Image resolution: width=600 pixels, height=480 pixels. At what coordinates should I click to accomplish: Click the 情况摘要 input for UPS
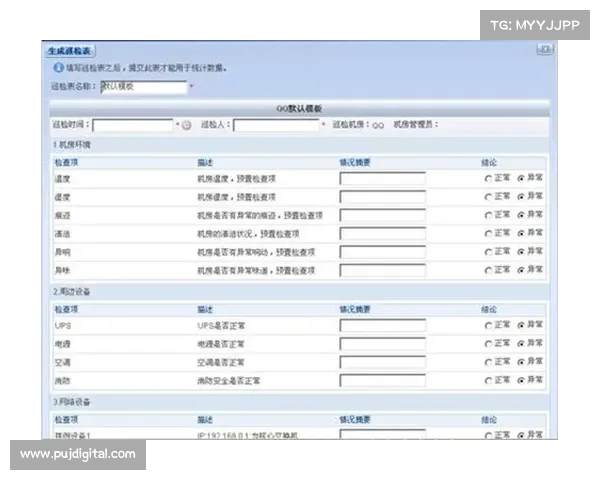pos(383,325)
